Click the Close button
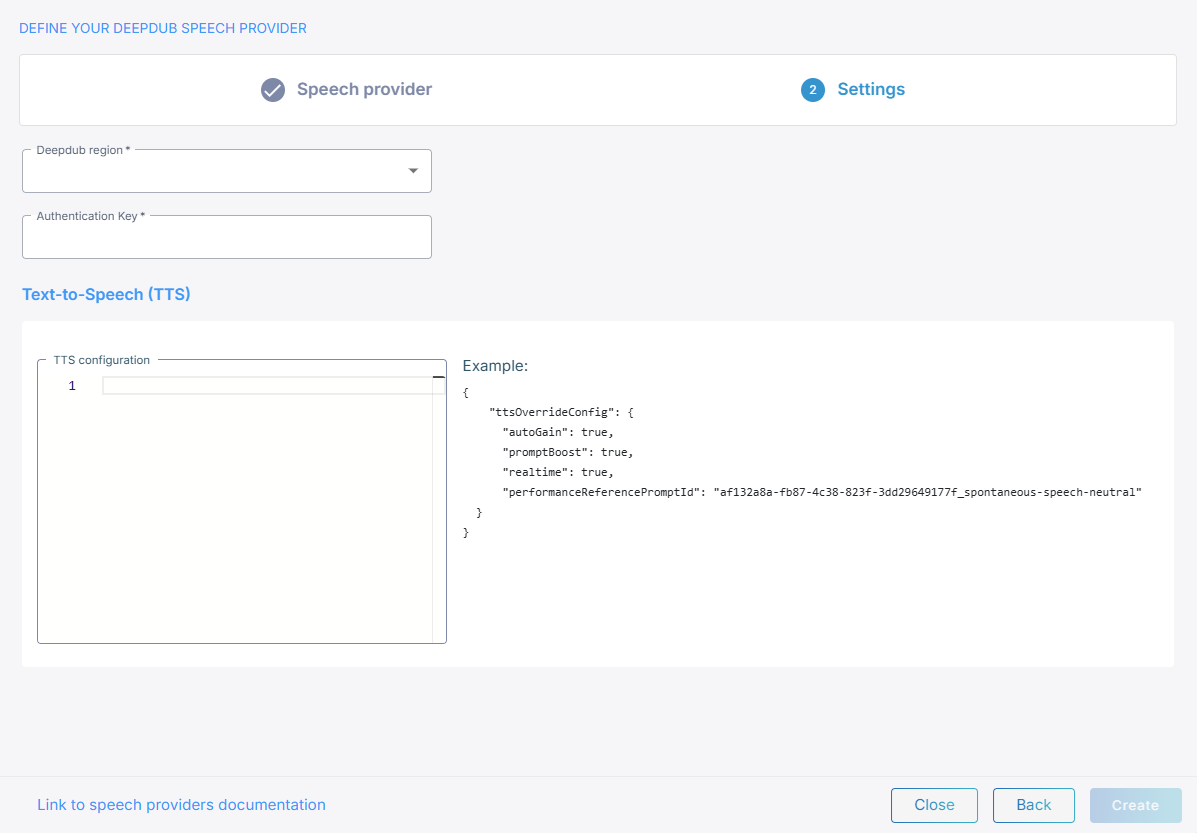 tap(934, 805)
